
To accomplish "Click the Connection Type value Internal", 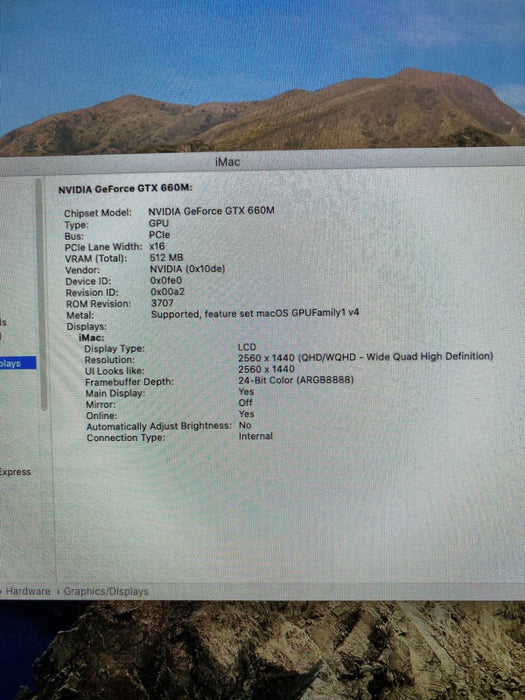I will coord(255,436).
